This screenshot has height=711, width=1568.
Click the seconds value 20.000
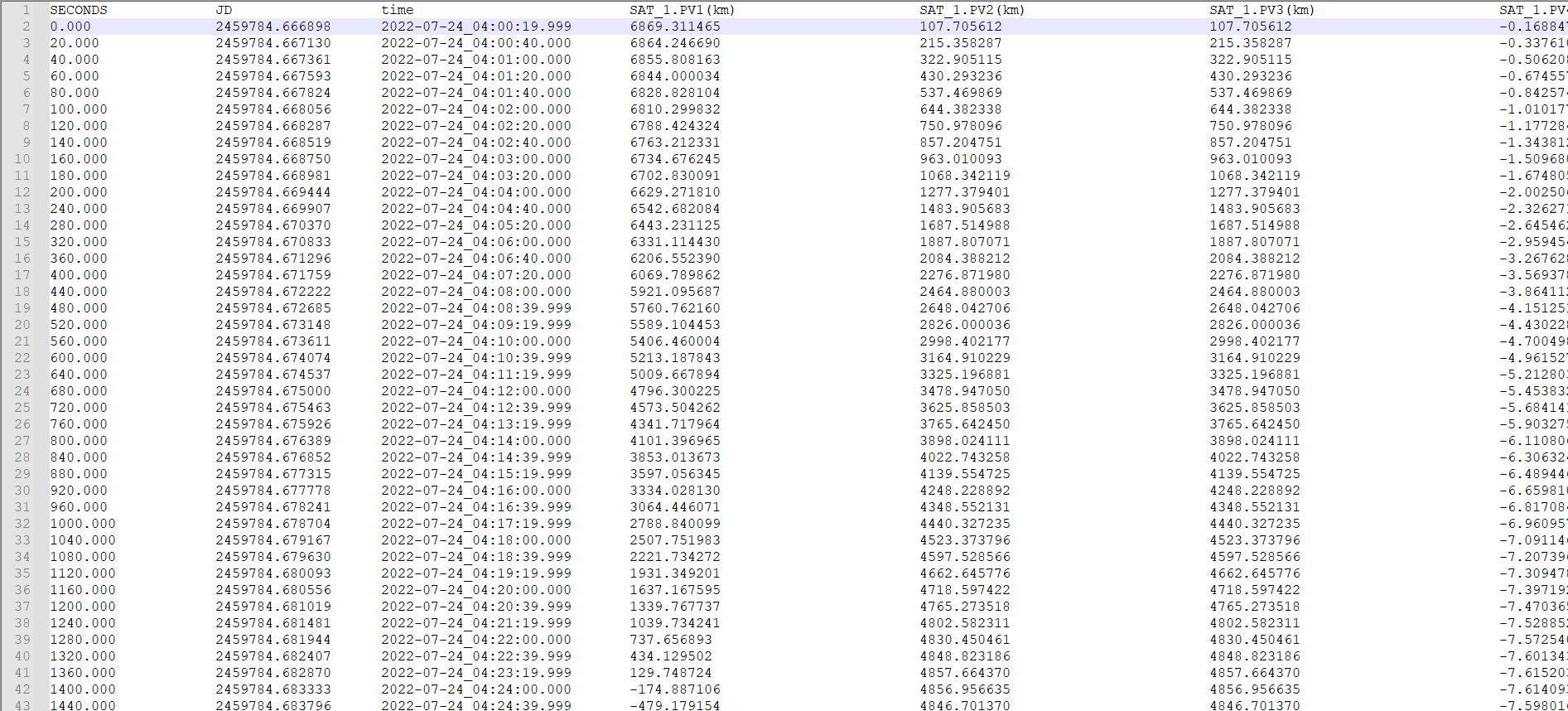(75, 43)
